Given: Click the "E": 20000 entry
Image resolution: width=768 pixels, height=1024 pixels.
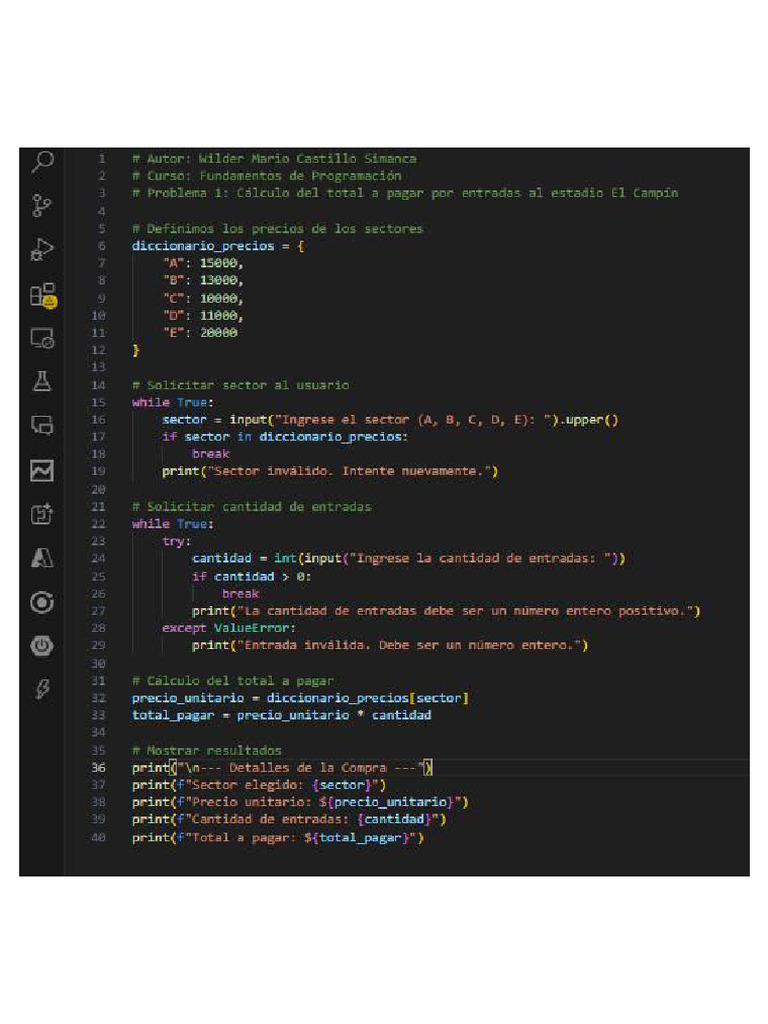Looking at the screenshot, I should pos(200,332).
